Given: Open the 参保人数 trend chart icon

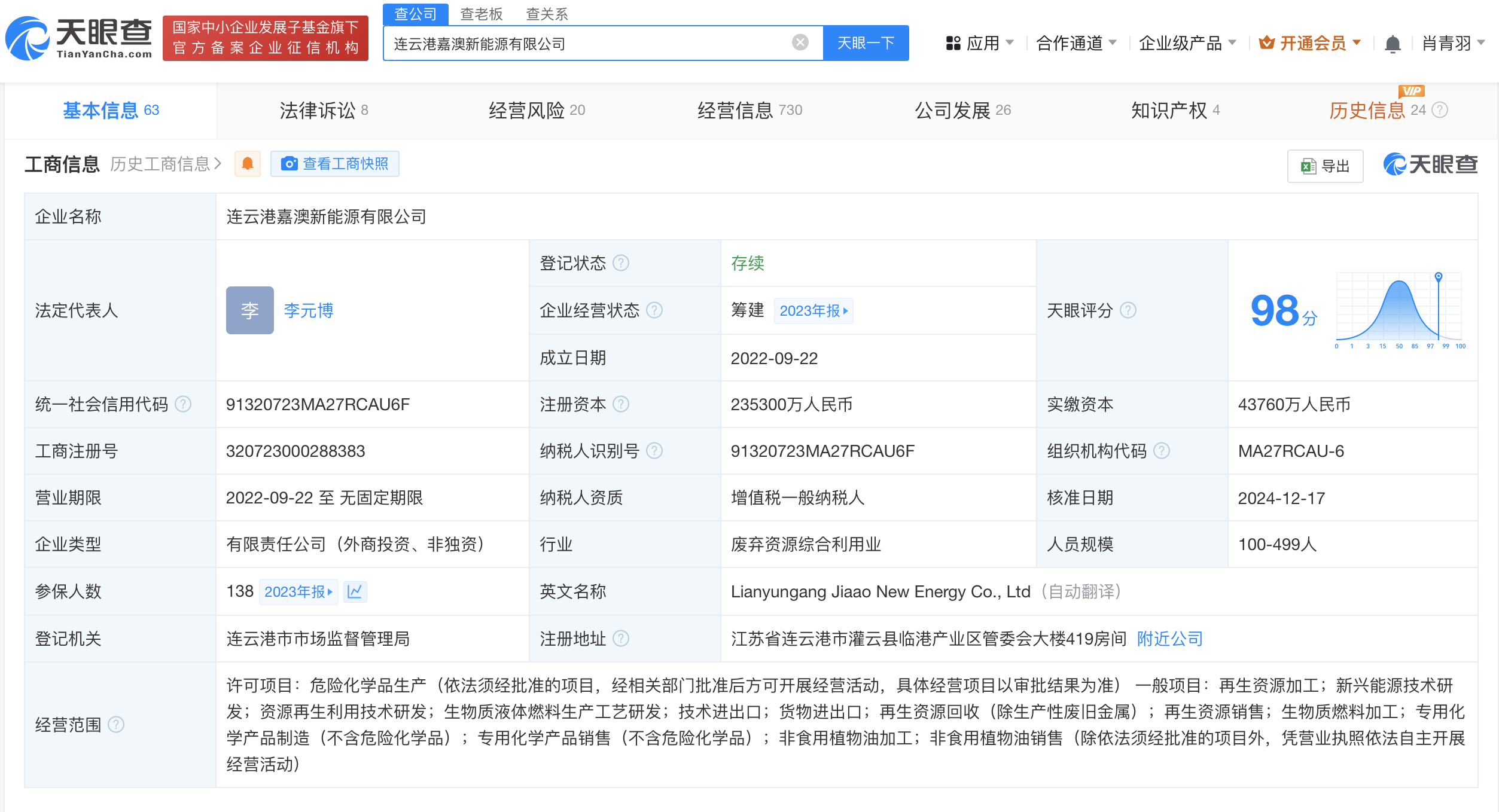Looking at the screenshot, I should pyautogui.click(x=355, y=591).
